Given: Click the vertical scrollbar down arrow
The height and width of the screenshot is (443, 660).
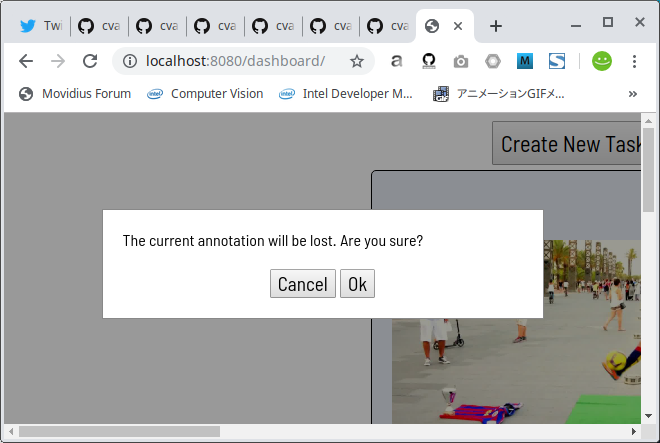Looking at the screenshot, I should tap(648, 416).
